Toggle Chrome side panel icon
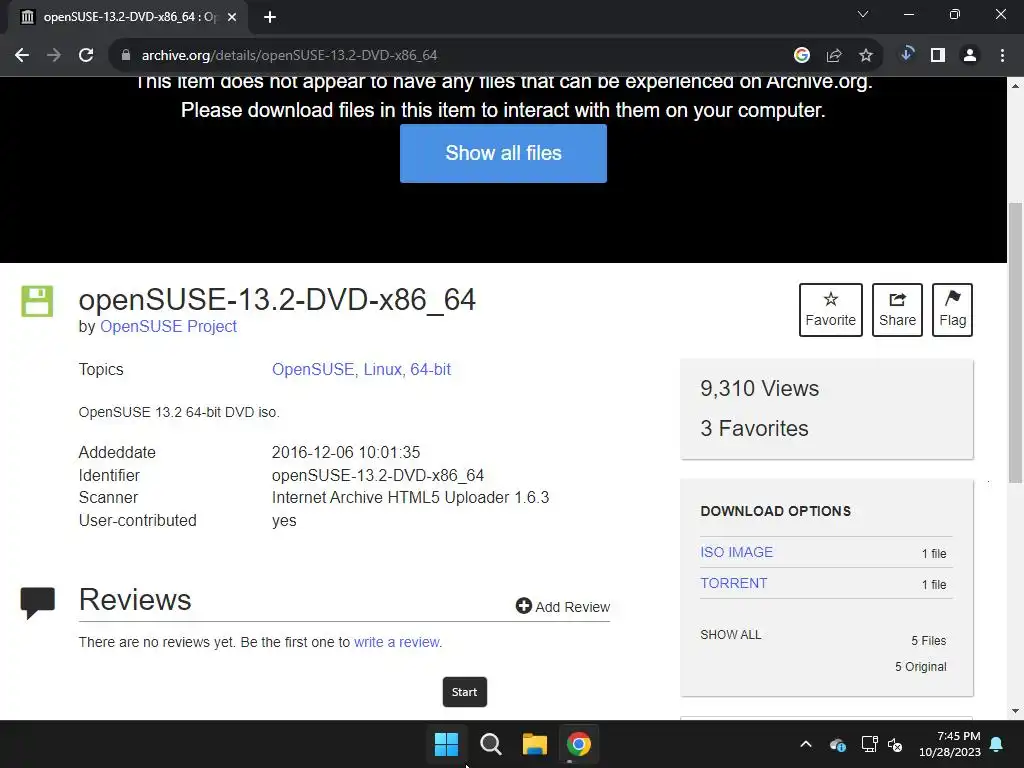The height and width of the screenshot is (768, 1024). 938,56
